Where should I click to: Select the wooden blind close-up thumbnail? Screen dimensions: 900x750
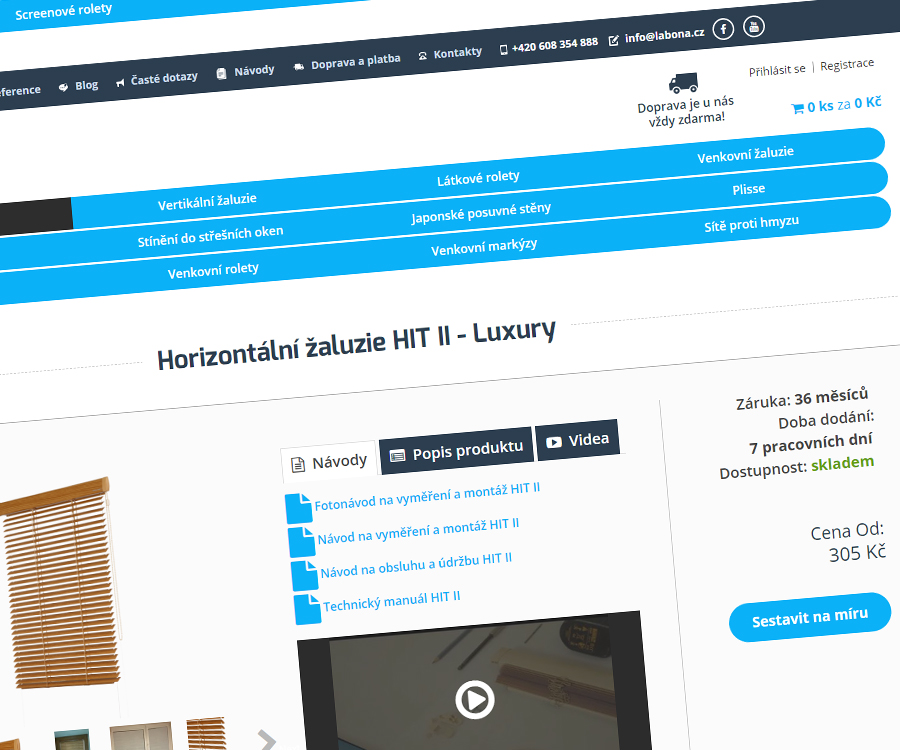point(206,733)
